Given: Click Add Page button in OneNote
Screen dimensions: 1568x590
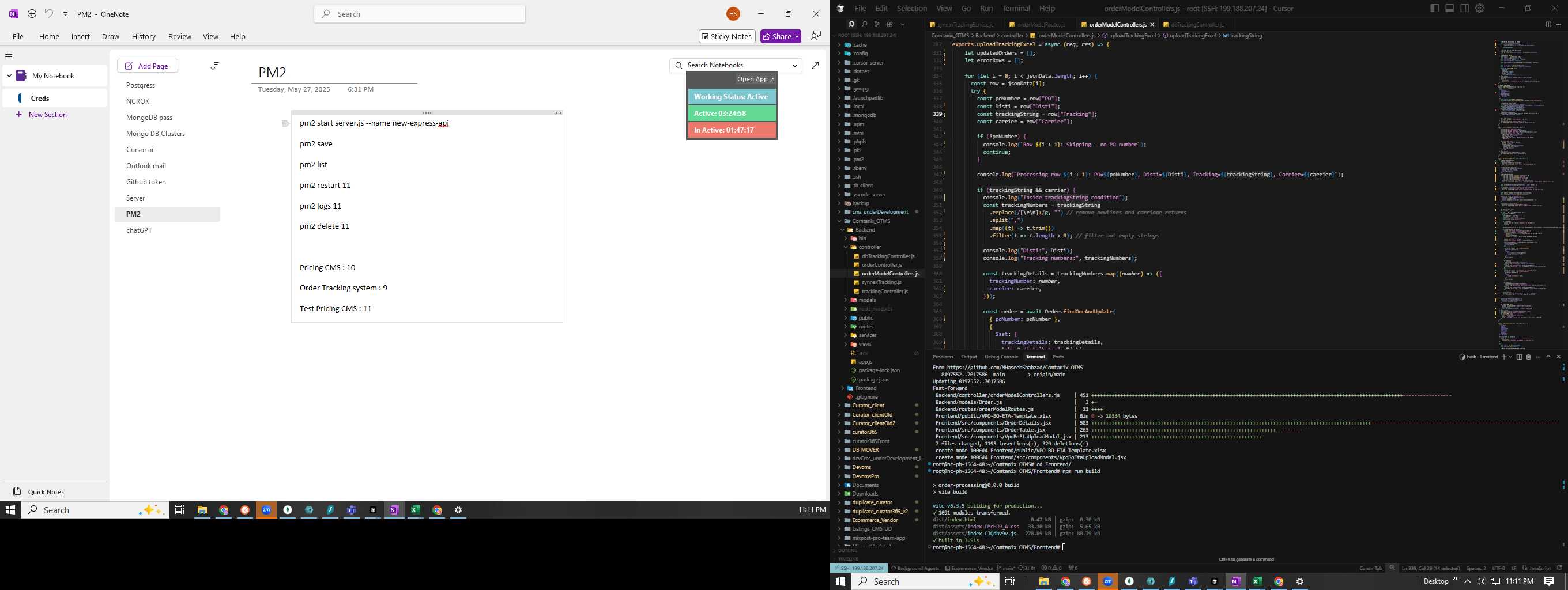Looking at the screenshot, I should click(x=148, y=66).
